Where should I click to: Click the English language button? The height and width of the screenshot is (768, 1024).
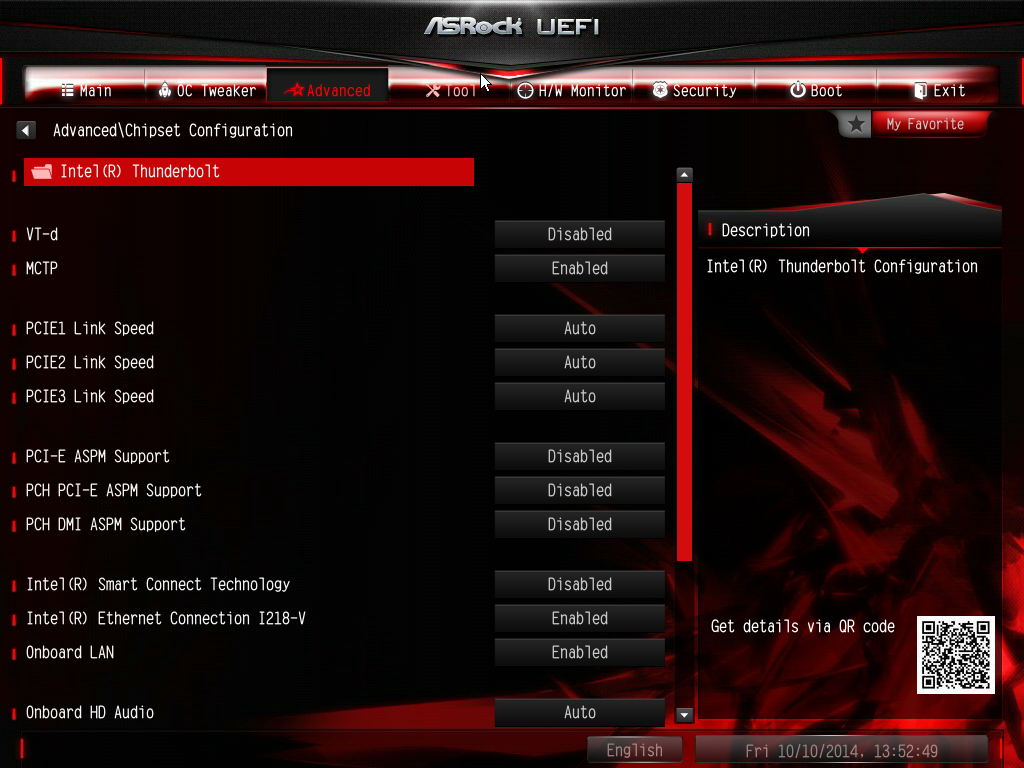pyautogui.click(x=634, y=750)
